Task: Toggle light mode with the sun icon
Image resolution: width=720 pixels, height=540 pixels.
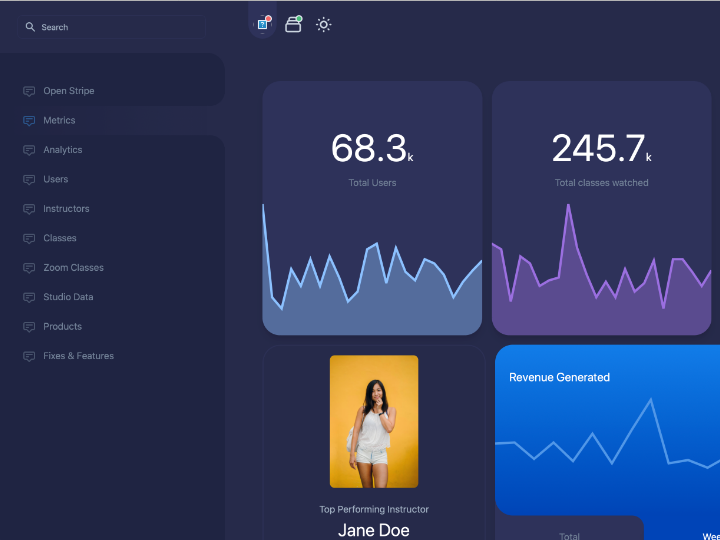Action: pos(323,24)
